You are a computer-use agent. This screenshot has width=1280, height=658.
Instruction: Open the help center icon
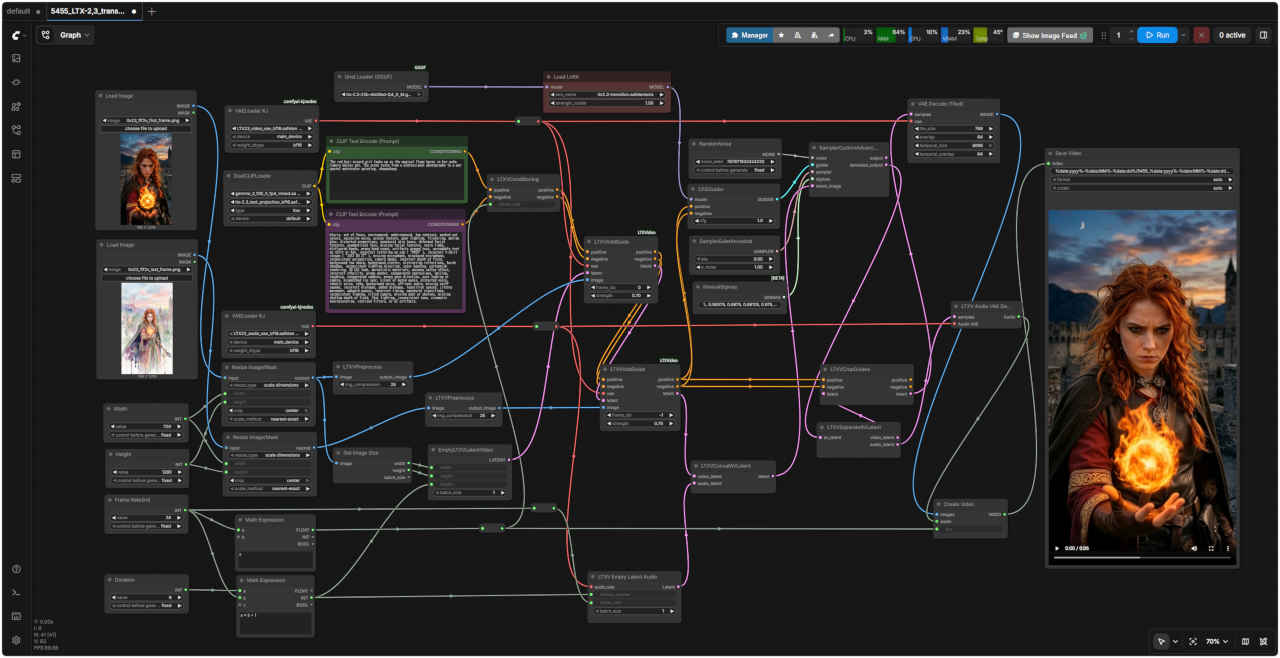click(16, 569)
